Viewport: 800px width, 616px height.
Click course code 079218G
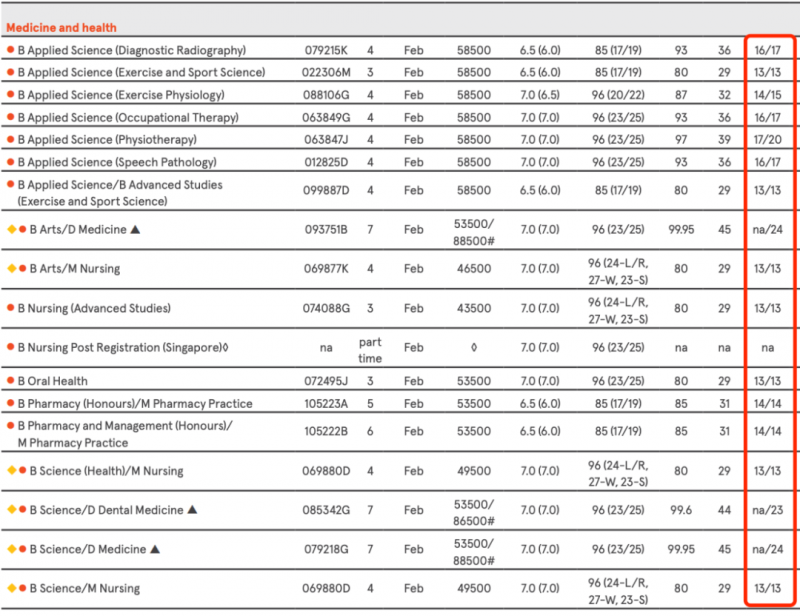point(326,549)
